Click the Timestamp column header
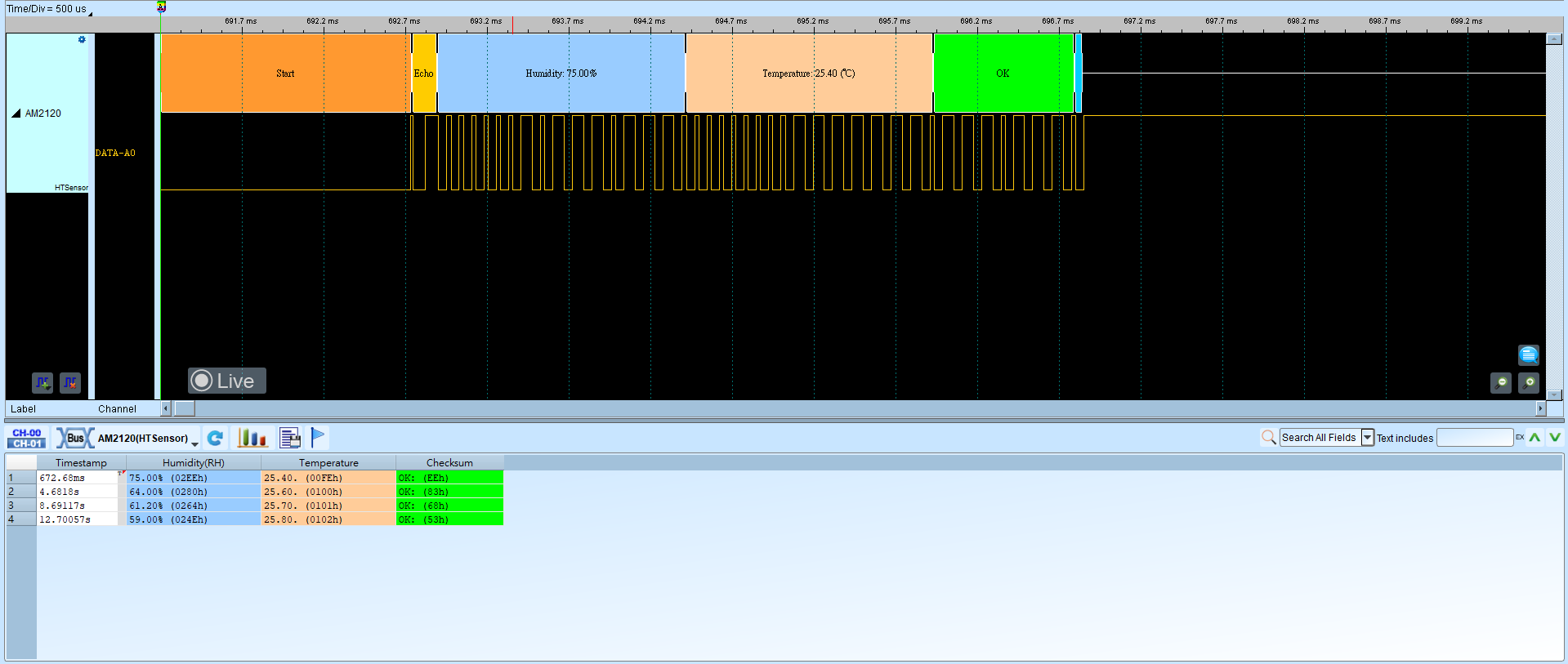 pyautogui.click(x=81, y=463)
